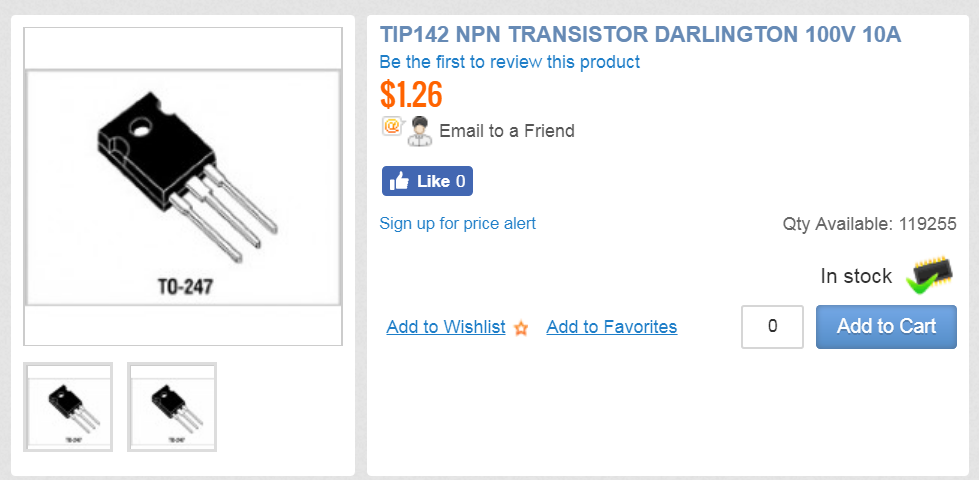Image resolution: width=979 pixels, height=480 pixels.
Task: Select the first TO-247 thumbnail
Action: 68,406
